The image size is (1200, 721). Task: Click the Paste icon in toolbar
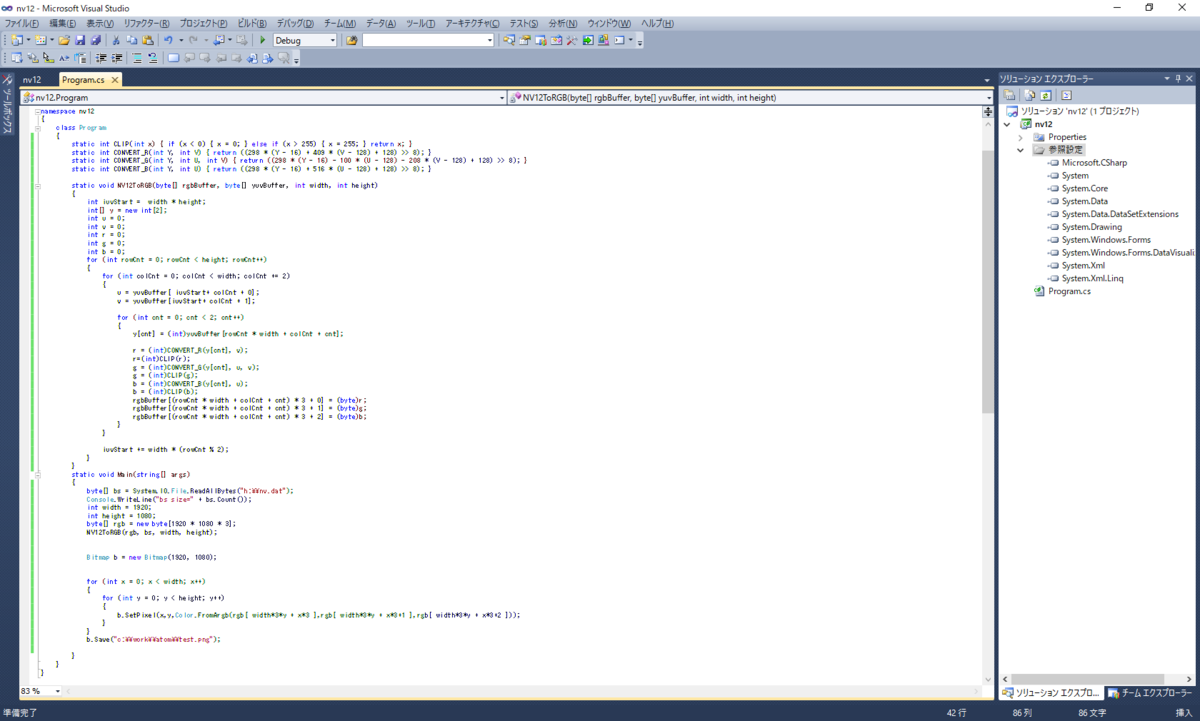tap(148, 40)
